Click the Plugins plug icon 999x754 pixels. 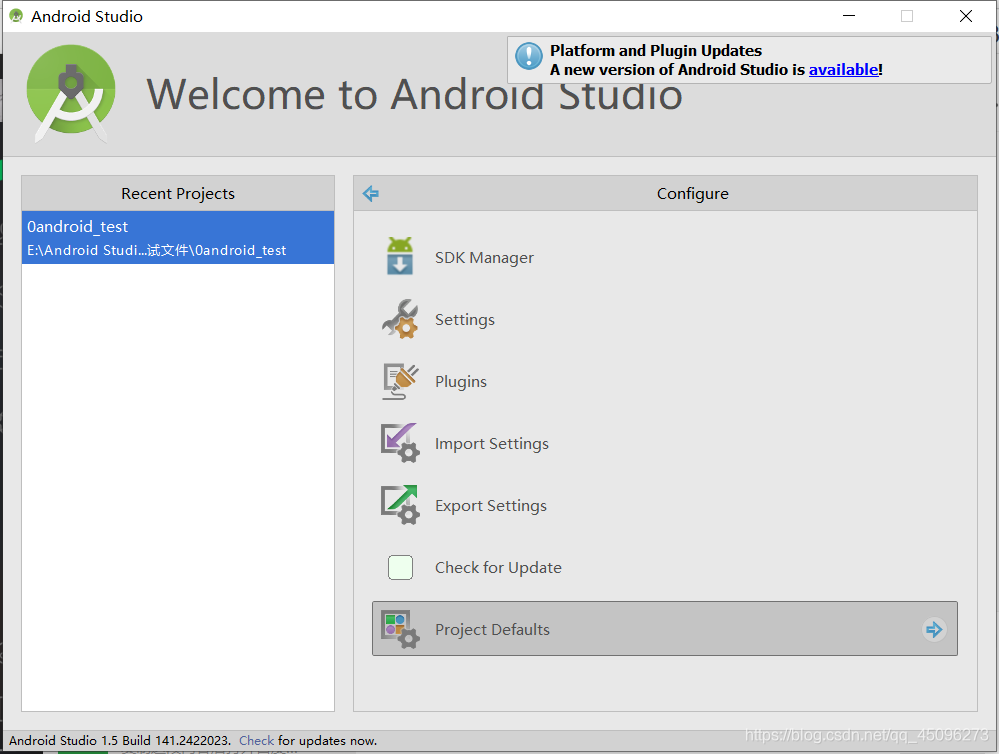tap(400, 381)
